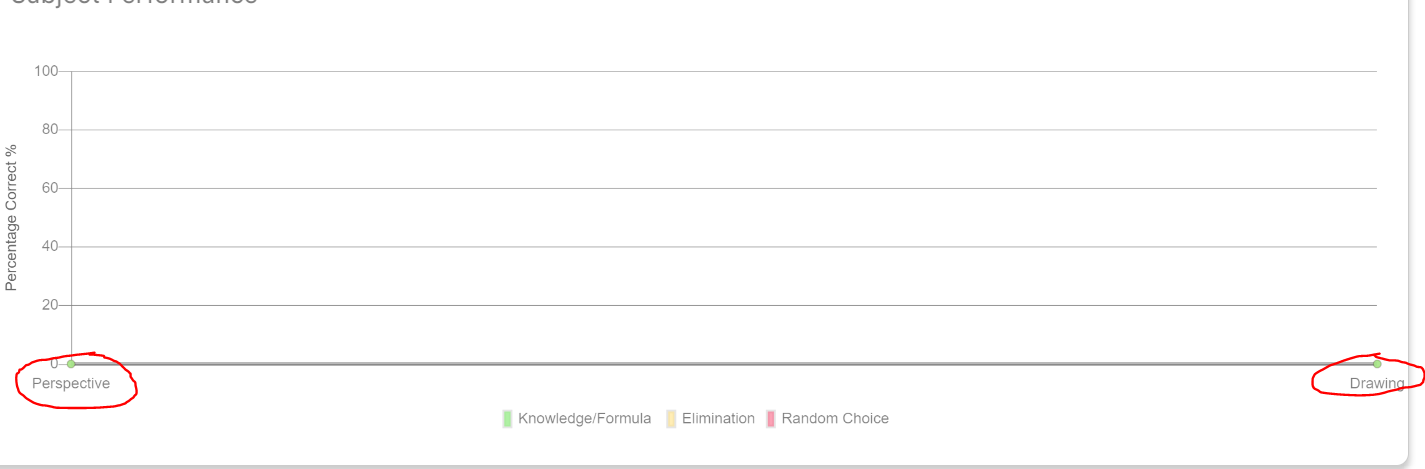Select the green data point above Drawing
1425x469 pixels.
[1377, 364]
